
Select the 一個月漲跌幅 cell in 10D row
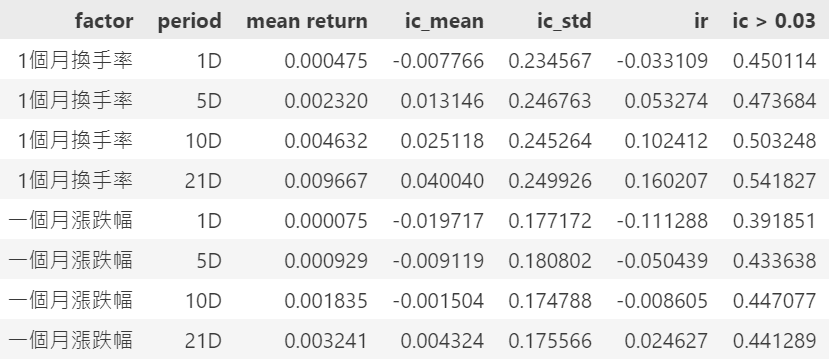[70, 300]
